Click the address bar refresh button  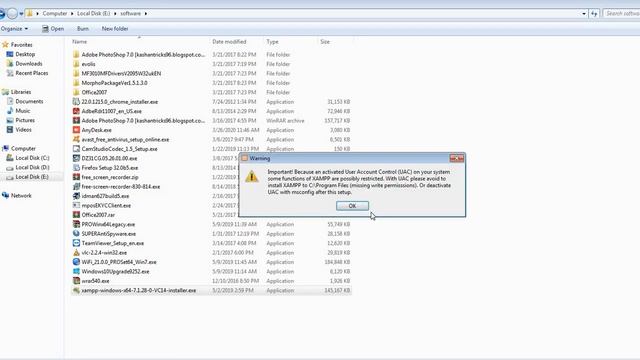[x=594, y=13]
